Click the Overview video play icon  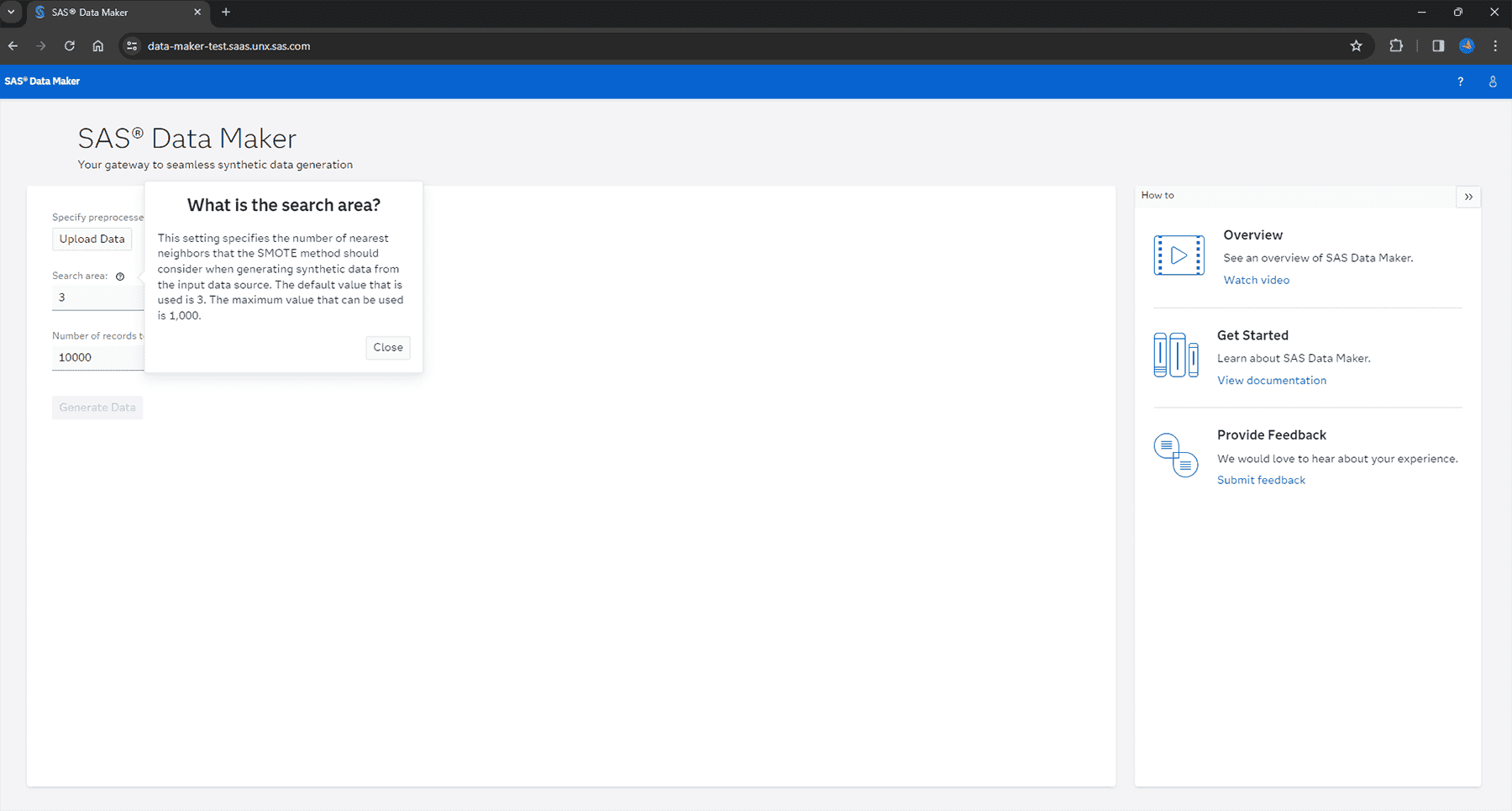[x=1179, y=255]
